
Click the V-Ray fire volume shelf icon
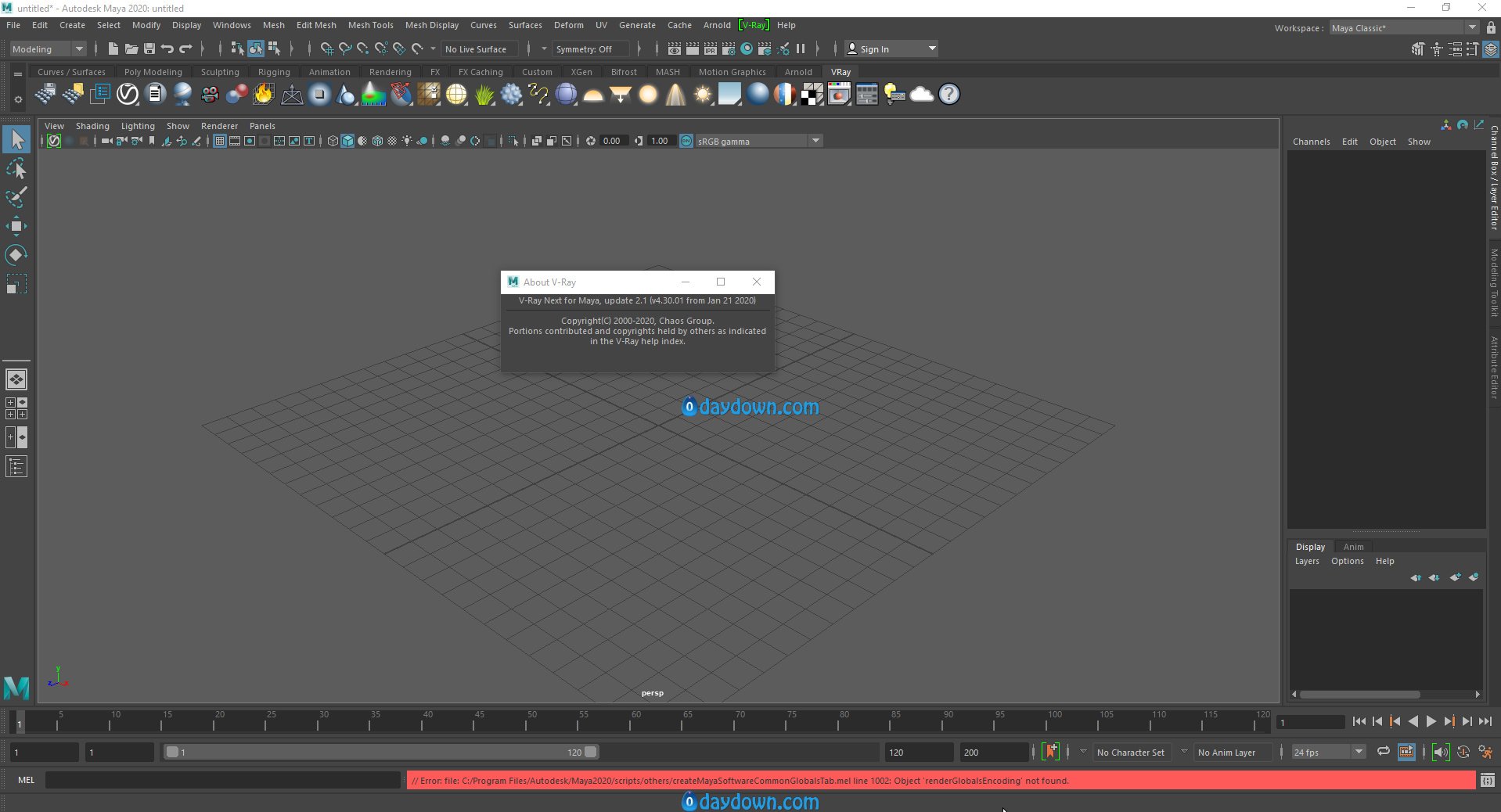pos(265,95)
